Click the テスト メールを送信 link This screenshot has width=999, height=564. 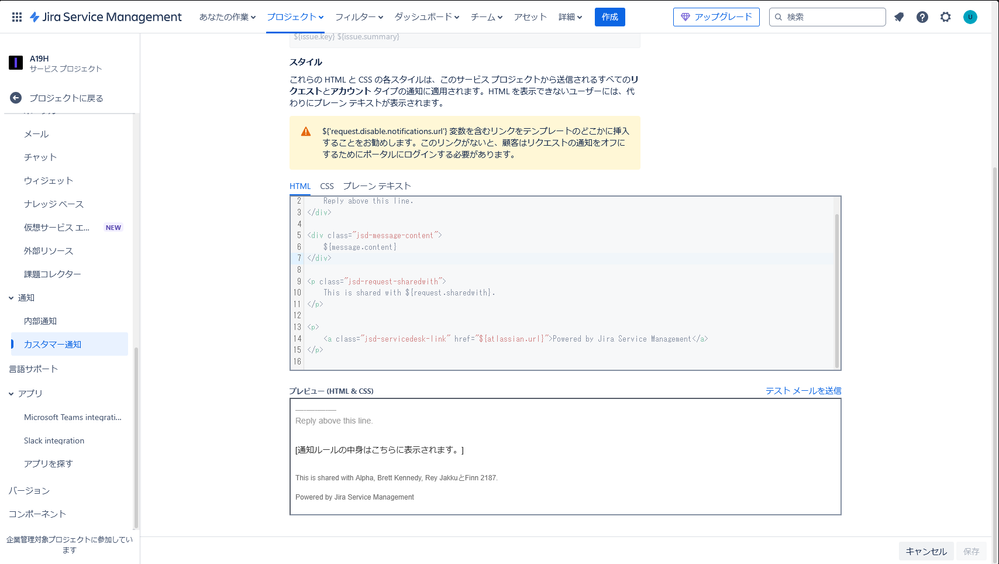coord(803,391)
